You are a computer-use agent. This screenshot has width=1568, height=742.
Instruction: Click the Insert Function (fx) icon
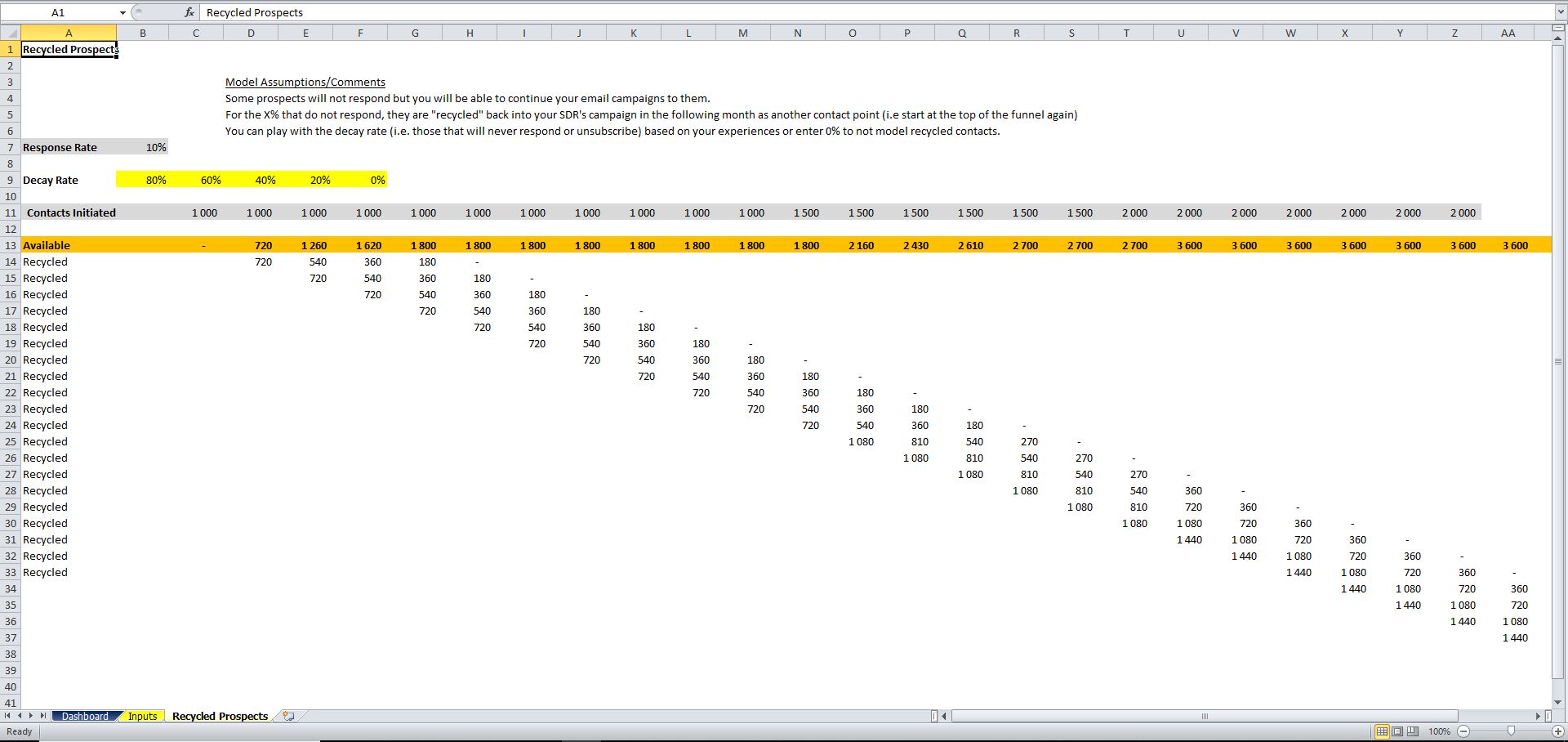pos(189,12)
